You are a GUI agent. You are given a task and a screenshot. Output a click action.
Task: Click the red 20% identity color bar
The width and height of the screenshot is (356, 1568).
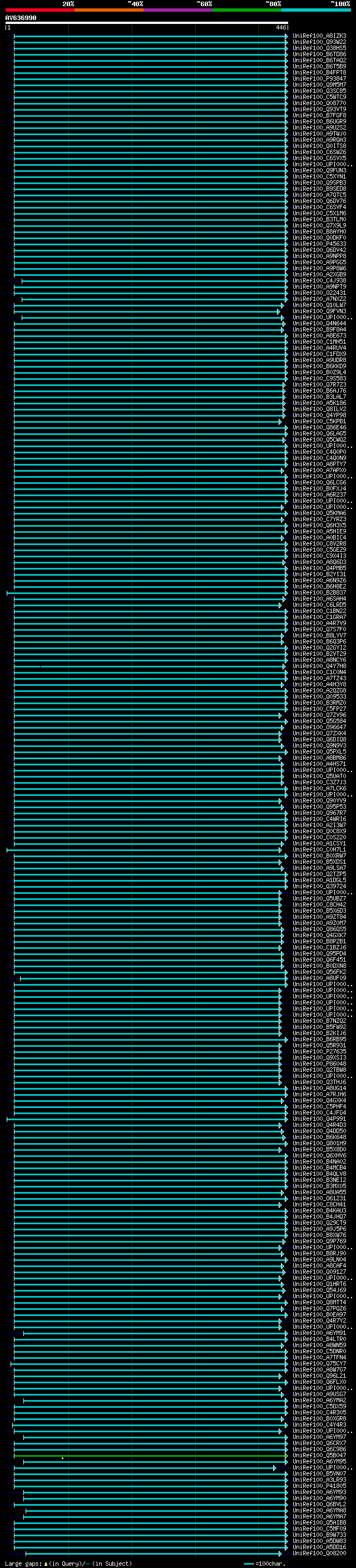[x=39, y=10]
